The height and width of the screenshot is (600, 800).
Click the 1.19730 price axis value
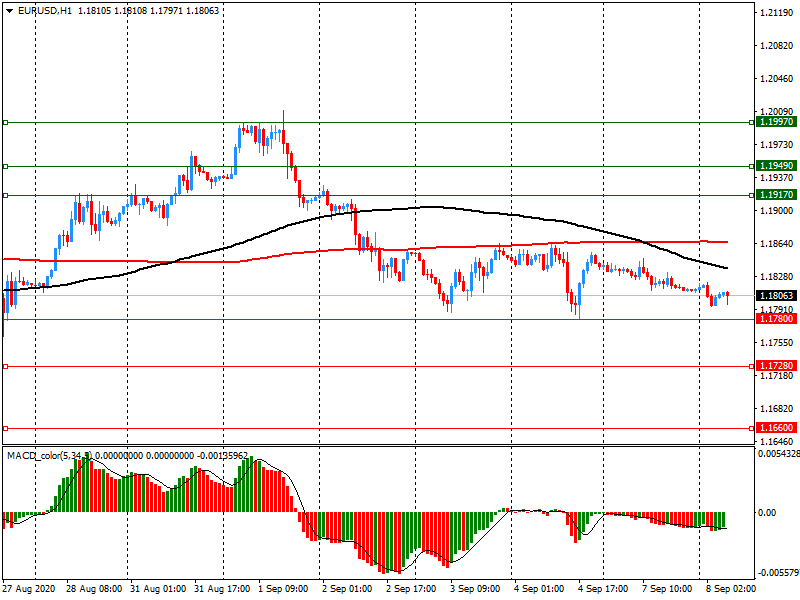[x=777, y=145]
